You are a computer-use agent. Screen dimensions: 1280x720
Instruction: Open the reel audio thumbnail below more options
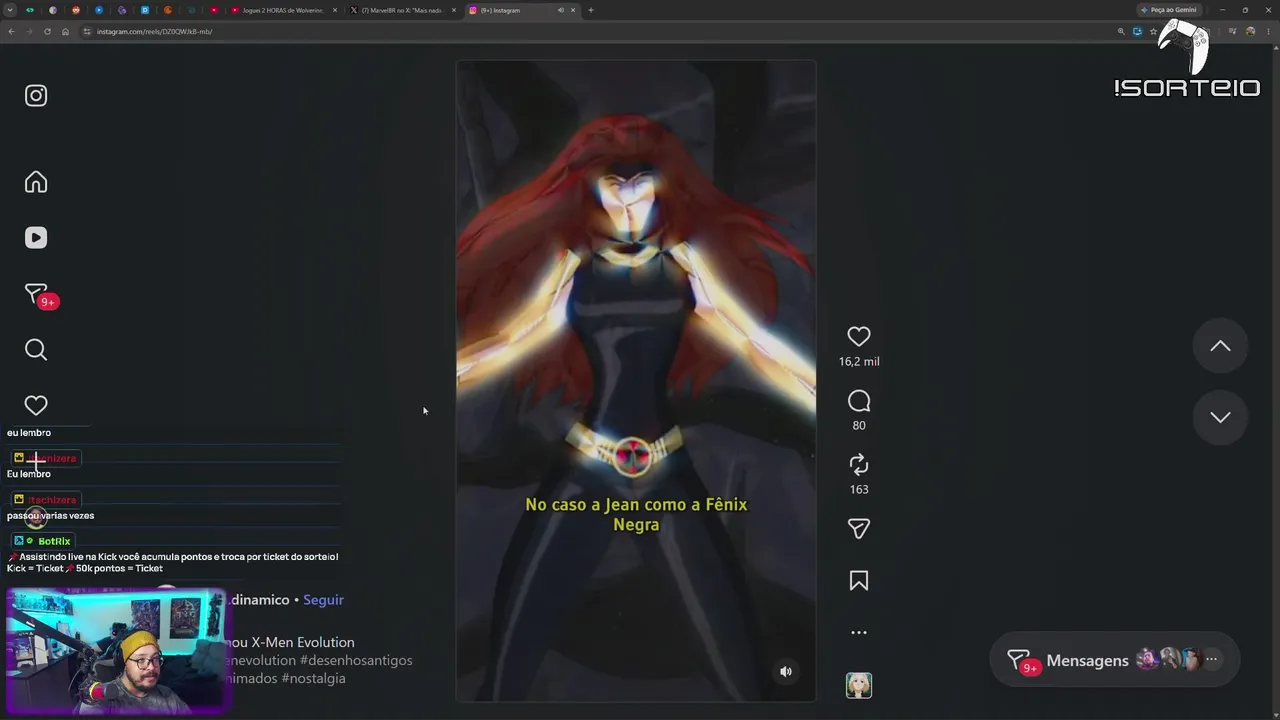[859, 685]
